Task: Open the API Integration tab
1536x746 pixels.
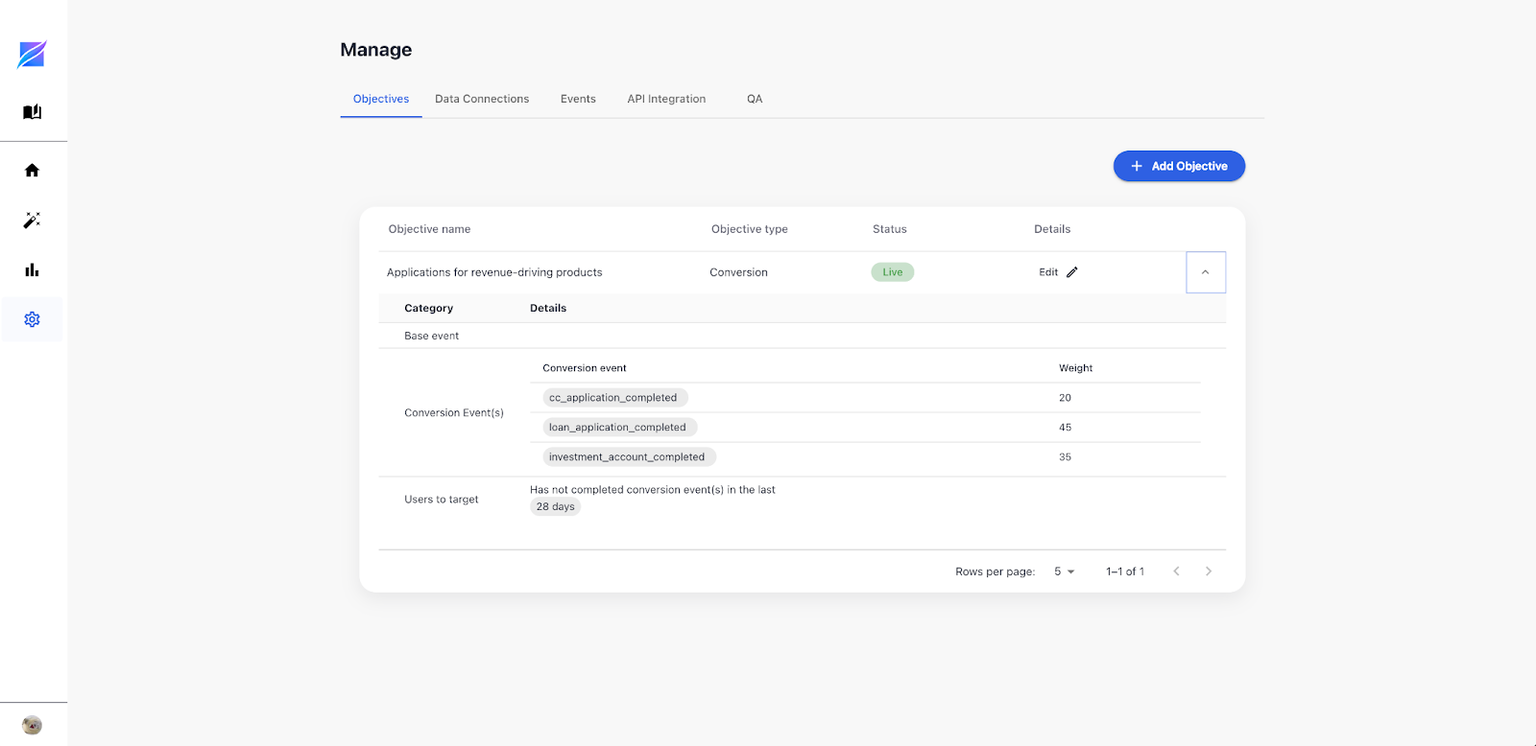Action: pos(666,99)
